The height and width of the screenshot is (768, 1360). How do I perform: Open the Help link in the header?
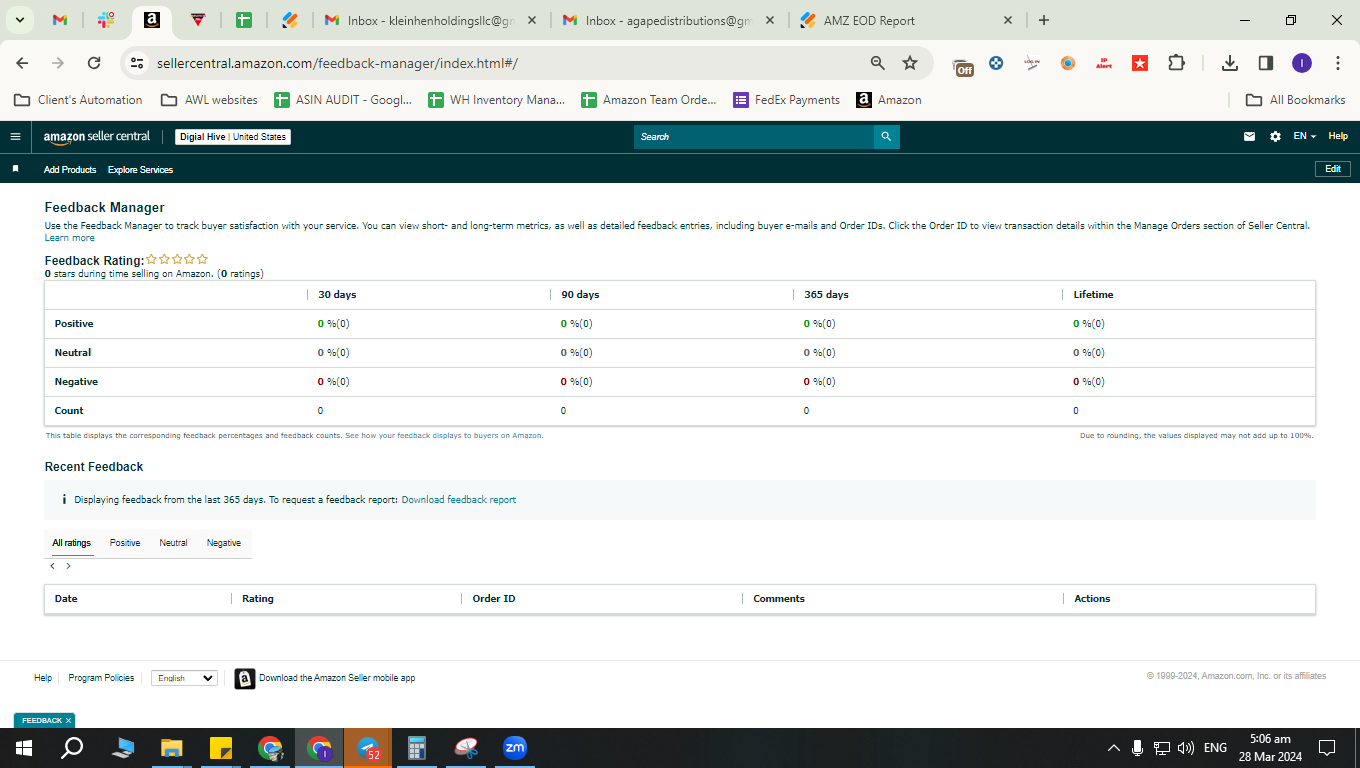pyautogui.click(x=1338, y=136)
